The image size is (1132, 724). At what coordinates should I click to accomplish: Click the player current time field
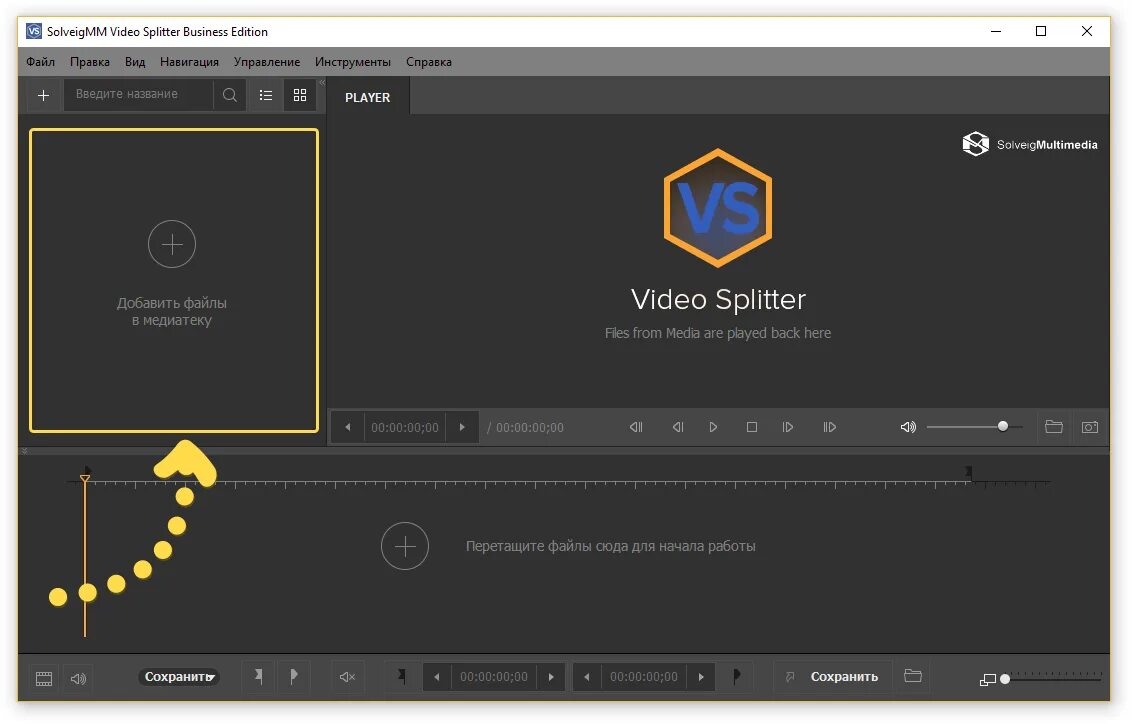[x=404, y=427]
